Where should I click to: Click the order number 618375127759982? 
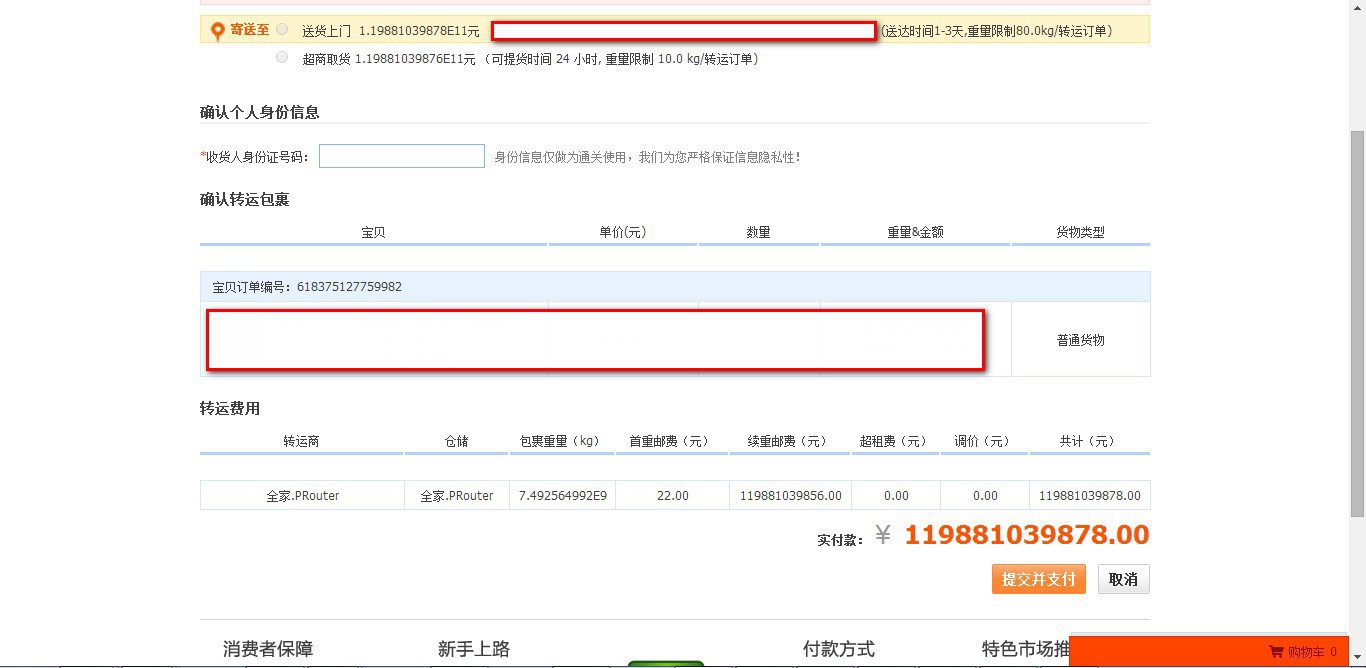349,287
